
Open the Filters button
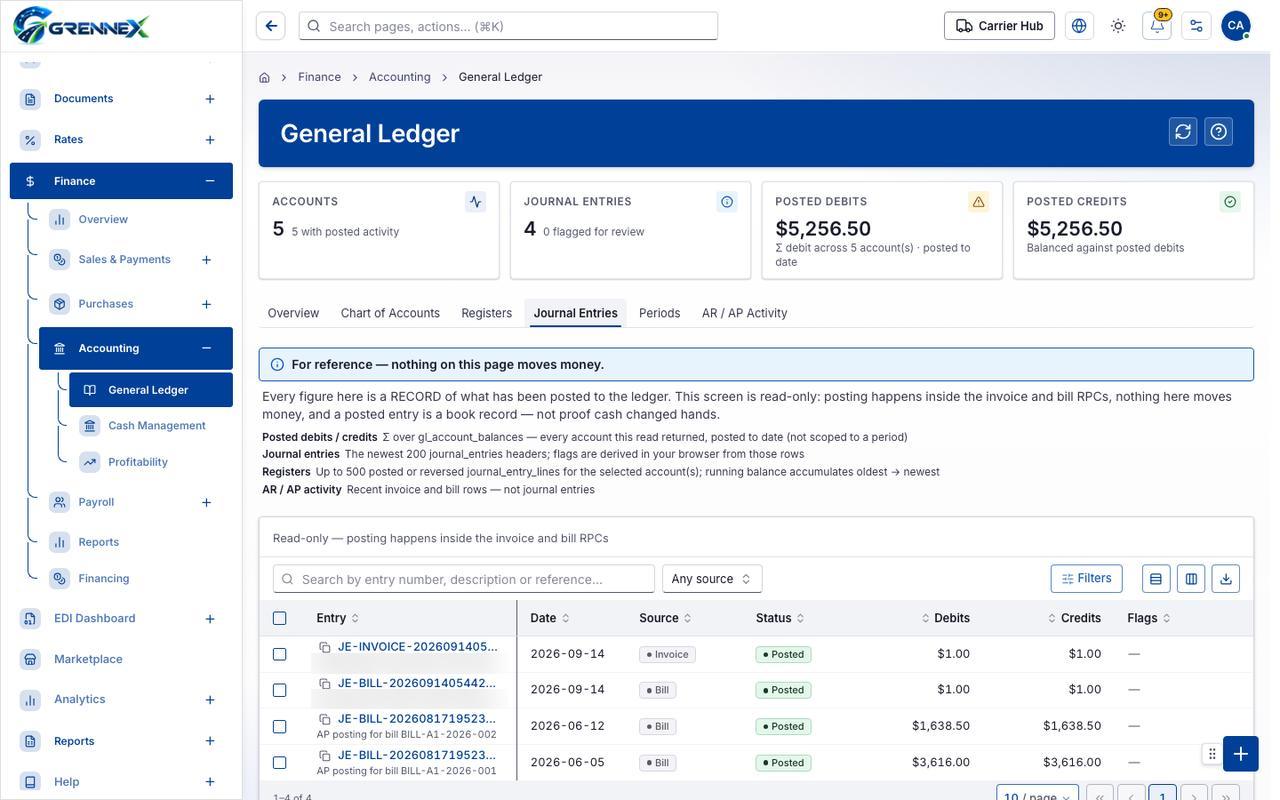1086,578
